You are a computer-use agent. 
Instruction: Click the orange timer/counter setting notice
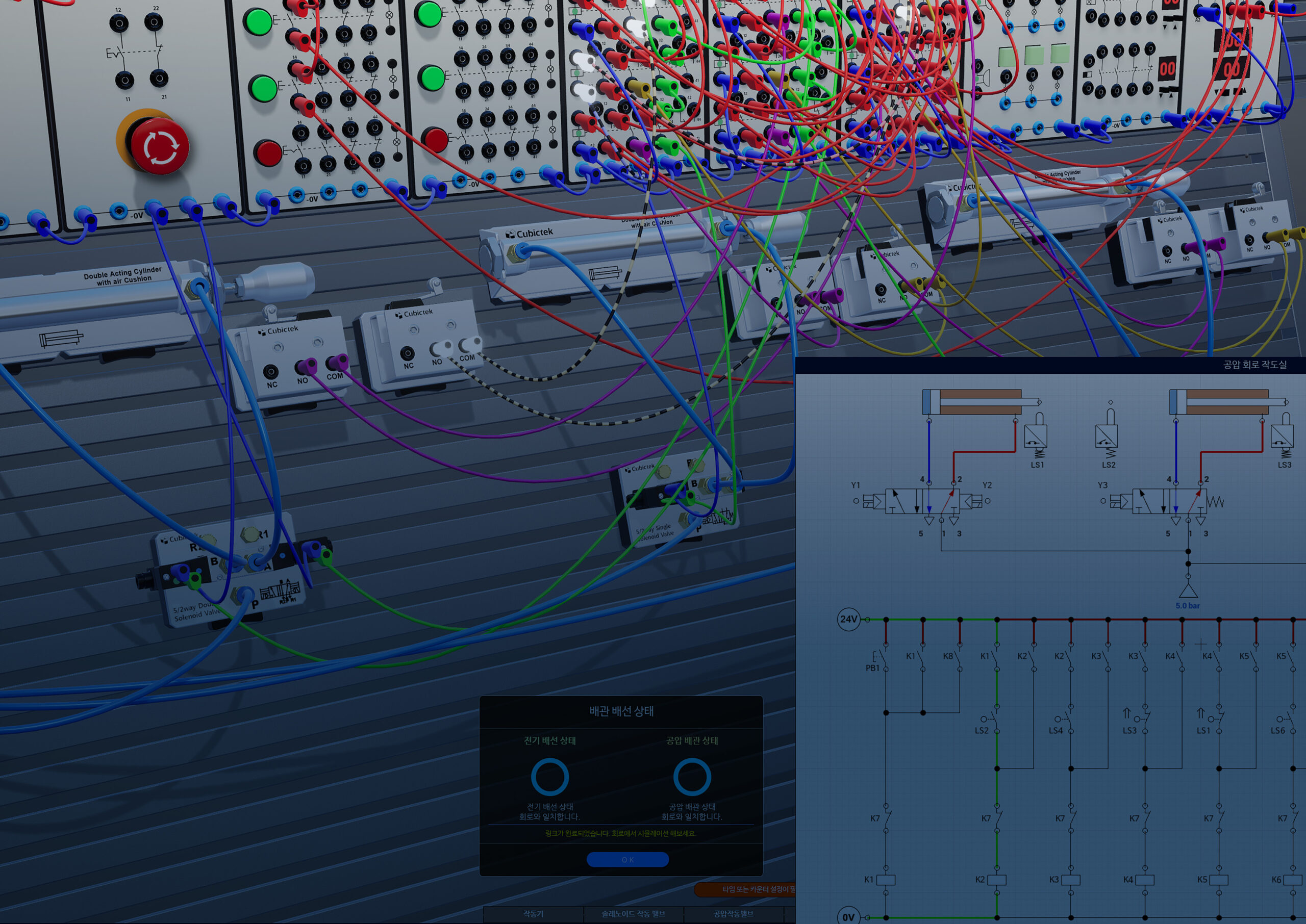[x=745, y=889]
